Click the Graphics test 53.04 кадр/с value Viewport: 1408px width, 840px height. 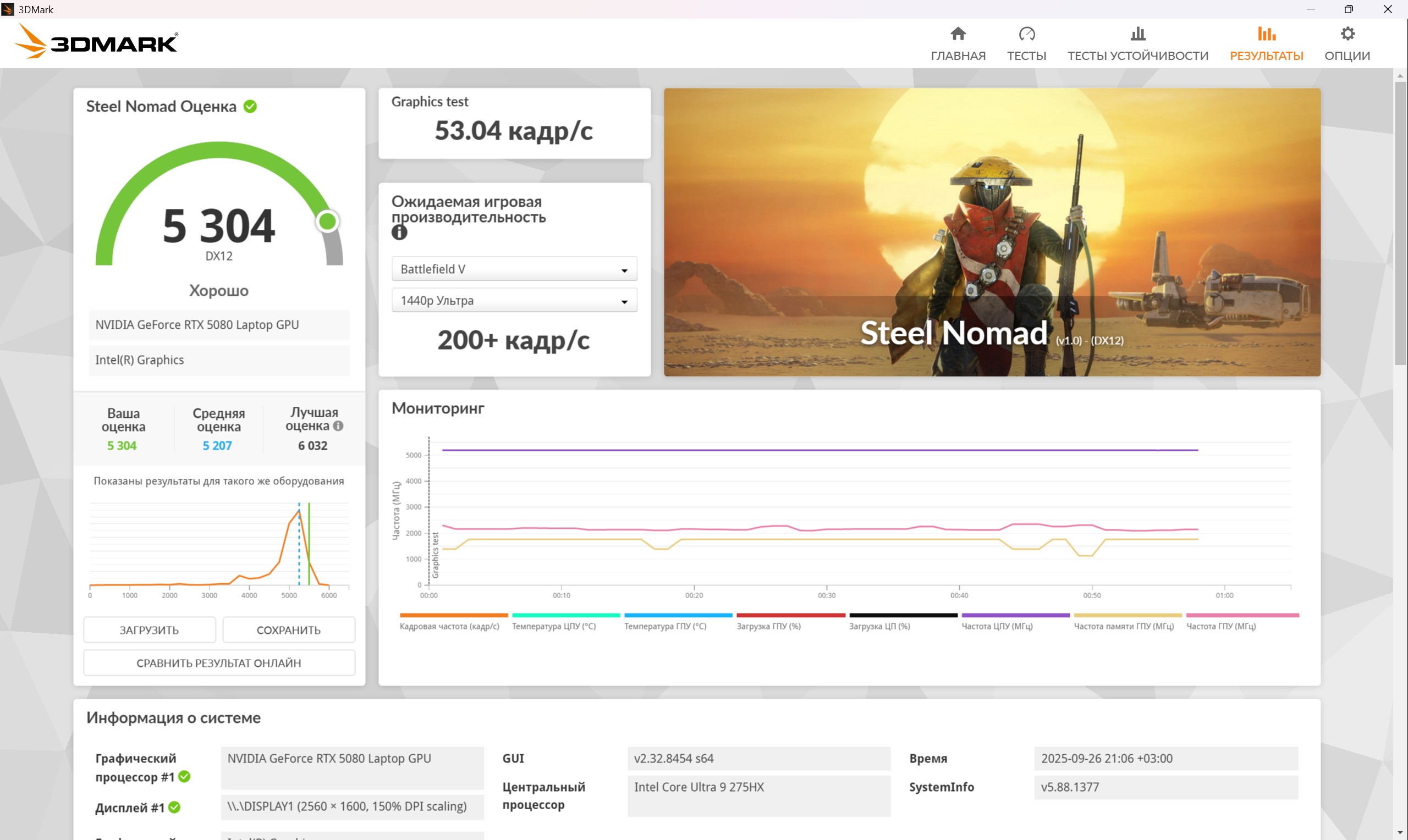[x=514, y=131]
